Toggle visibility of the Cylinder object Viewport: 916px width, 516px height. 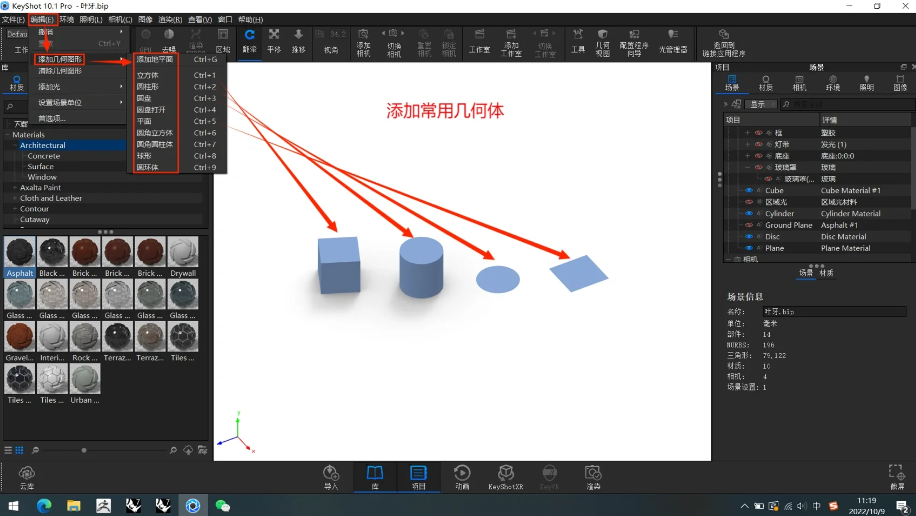[749, 213]
